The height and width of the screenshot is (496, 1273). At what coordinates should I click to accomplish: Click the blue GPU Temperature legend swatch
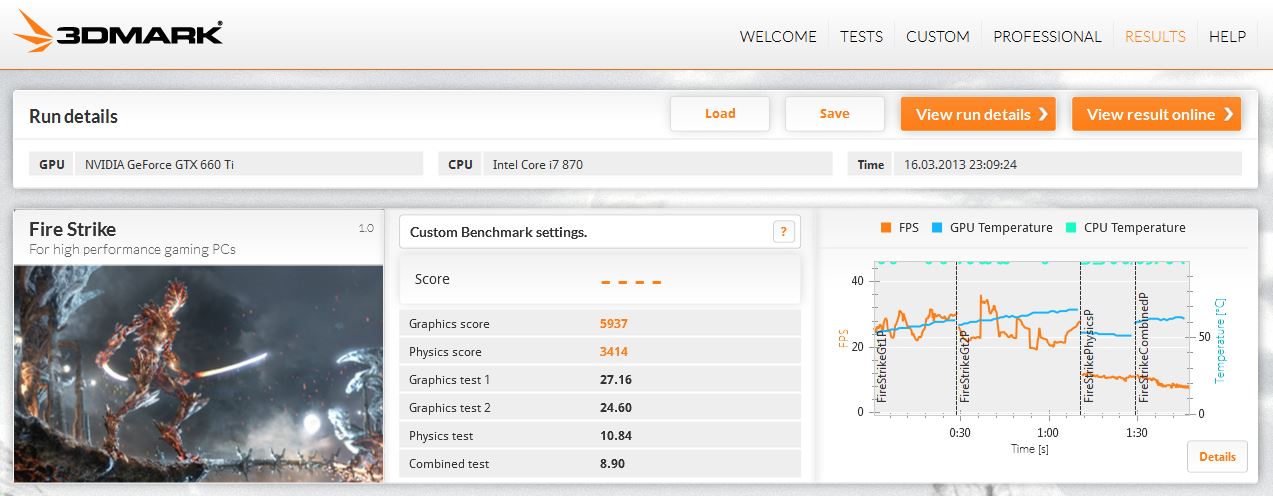point(937,228)
